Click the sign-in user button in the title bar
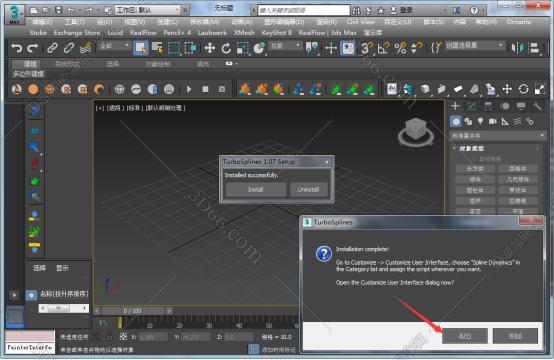Screen dimensions: 554x360 401,10
